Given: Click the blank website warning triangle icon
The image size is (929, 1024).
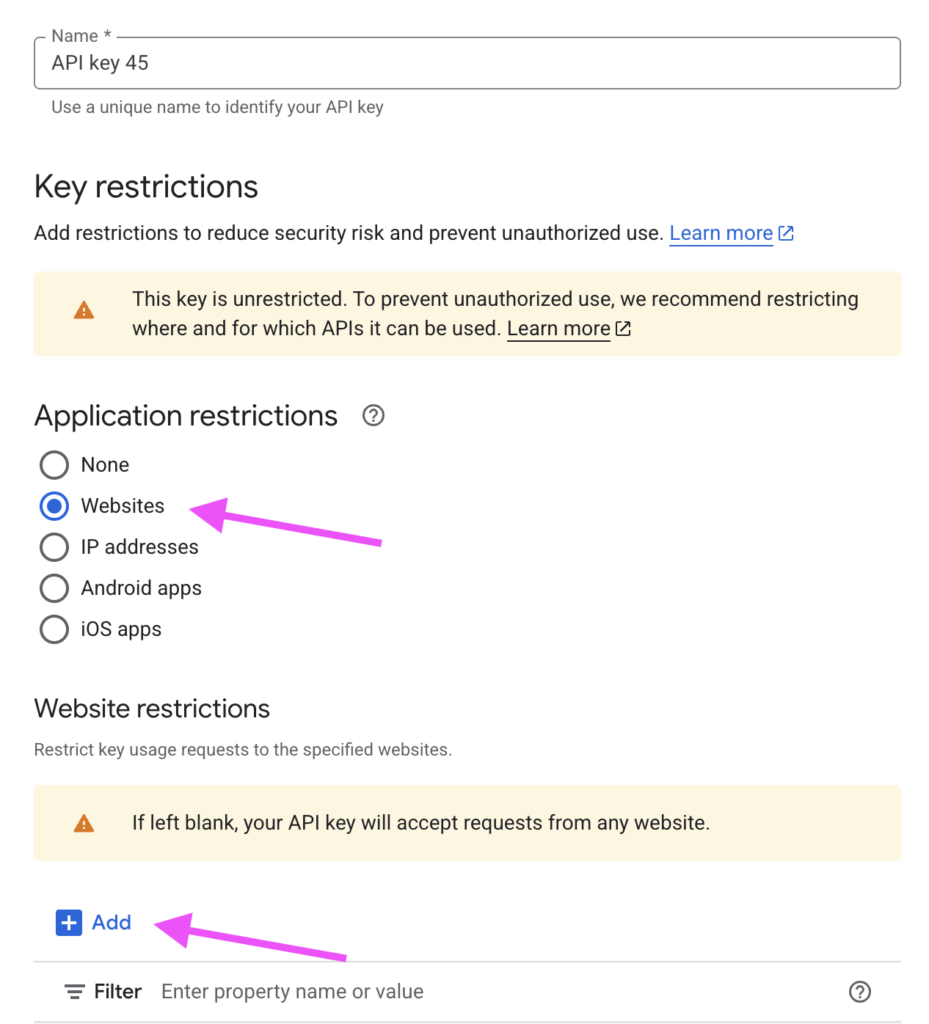Looking at the screenshot, I should 84,824.
